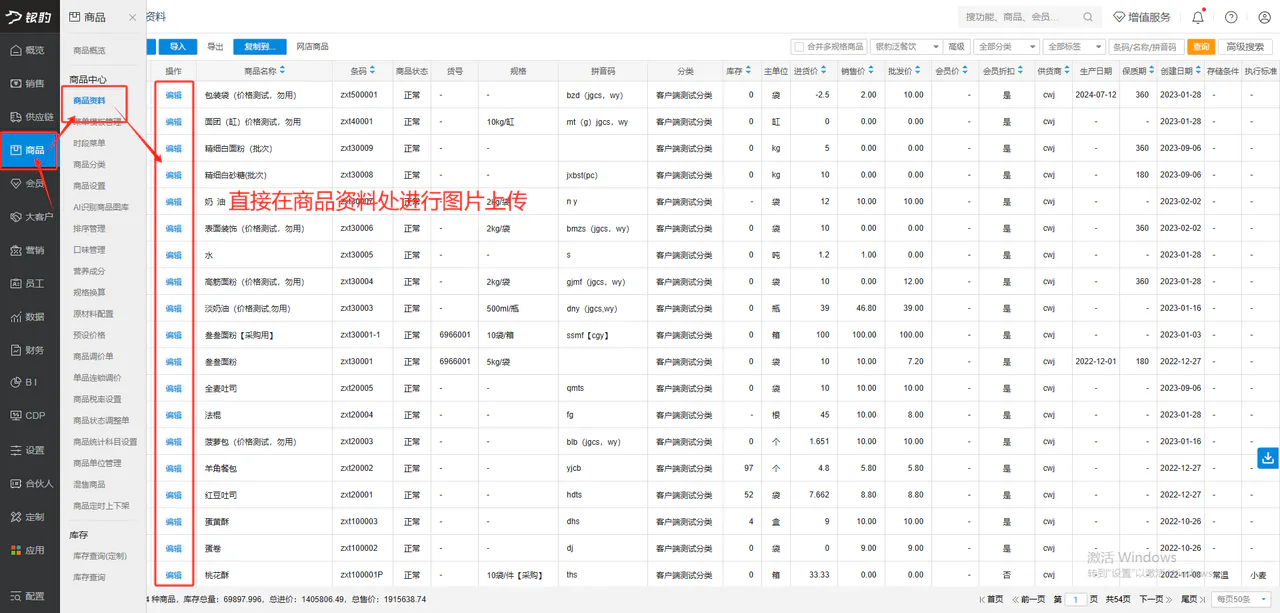Open 高级搜索 advanced search
Viewport: 1280px width, 613px height.
[1246, 47]
